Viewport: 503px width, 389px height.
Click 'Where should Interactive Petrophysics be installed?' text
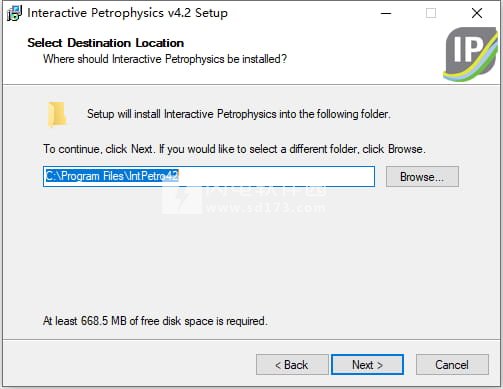coord(165,59)
